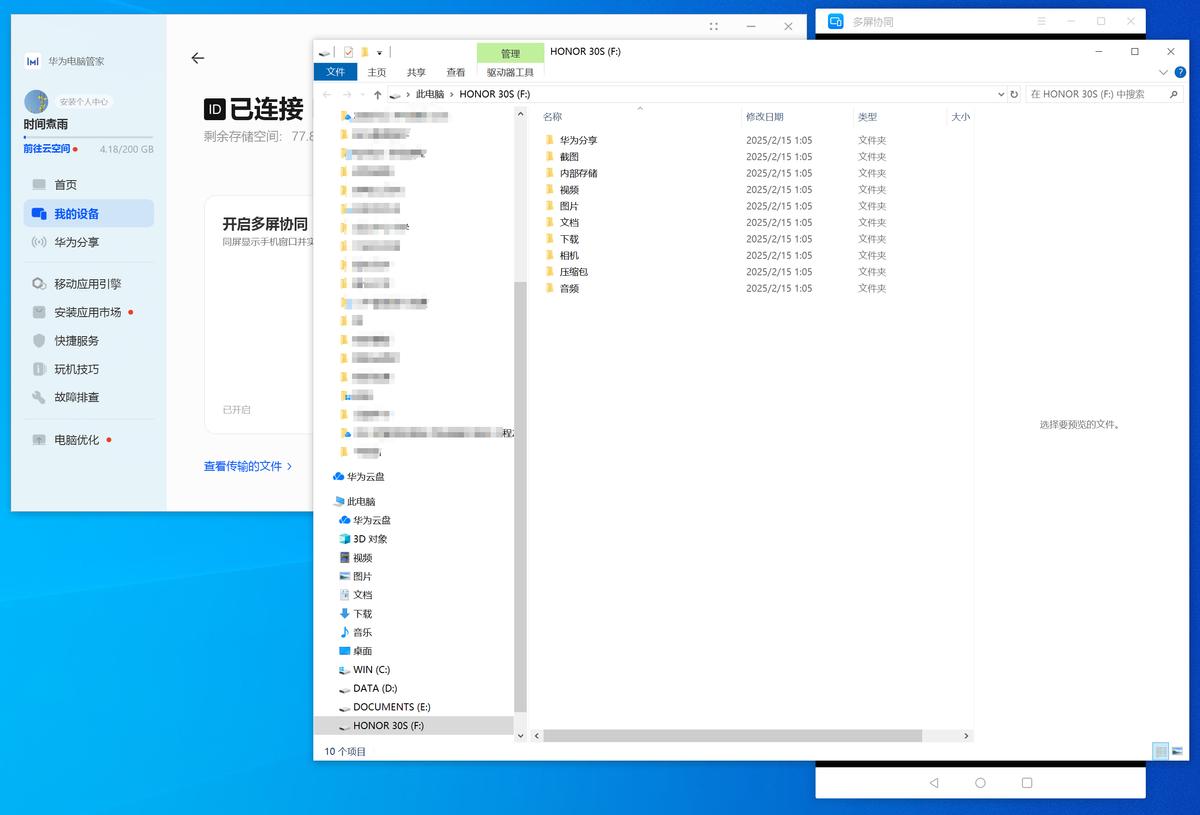
Task: Expand the address bar history dropdown
Action: click(1001, 94)
